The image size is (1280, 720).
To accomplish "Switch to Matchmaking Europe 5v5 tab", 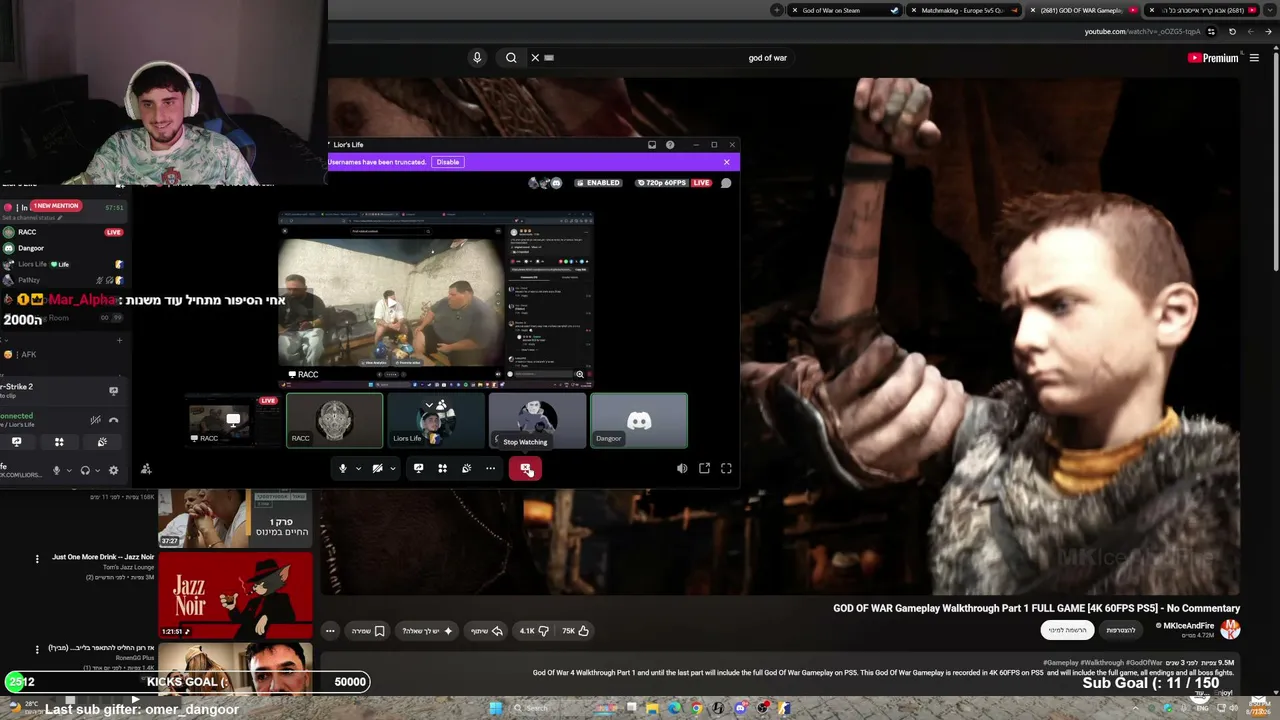I will 963,10.
